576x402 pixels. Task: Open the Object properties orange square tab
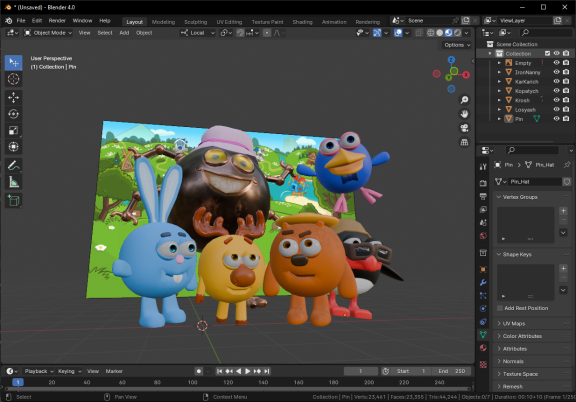(x=483, y=269)
